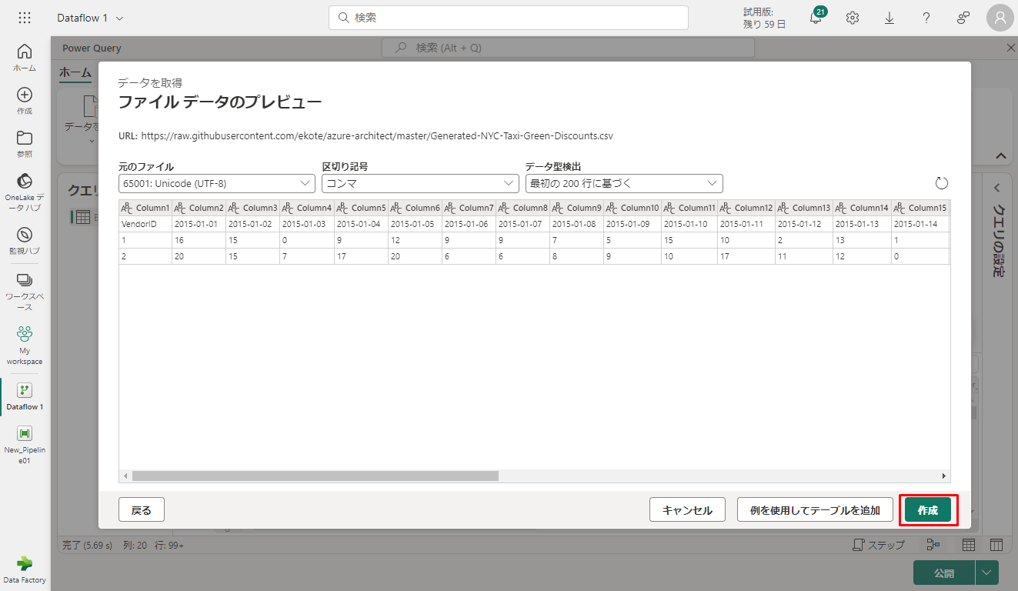Open the app launcher waffle icon
The height and width of the screenshot is (591, 1018).
click(24, 18)
